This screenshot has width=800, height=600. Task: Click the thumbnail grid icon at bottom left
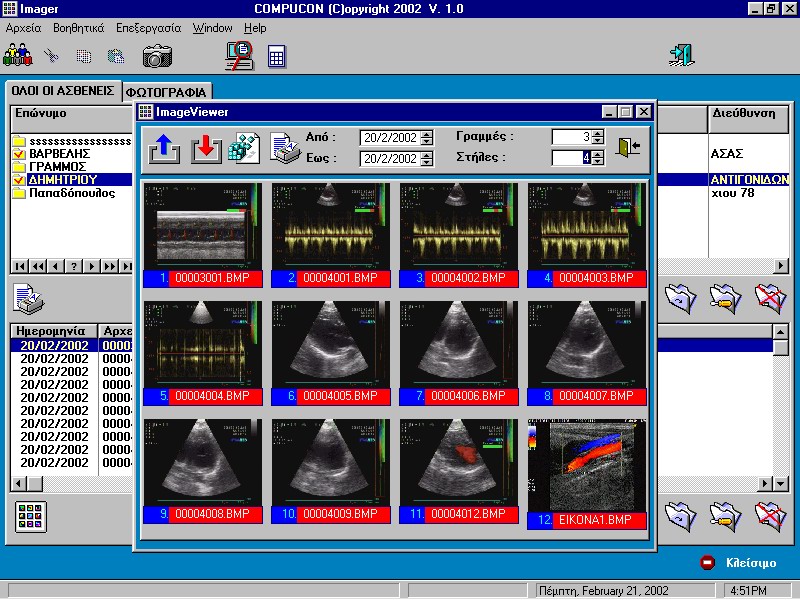[31, 517]
